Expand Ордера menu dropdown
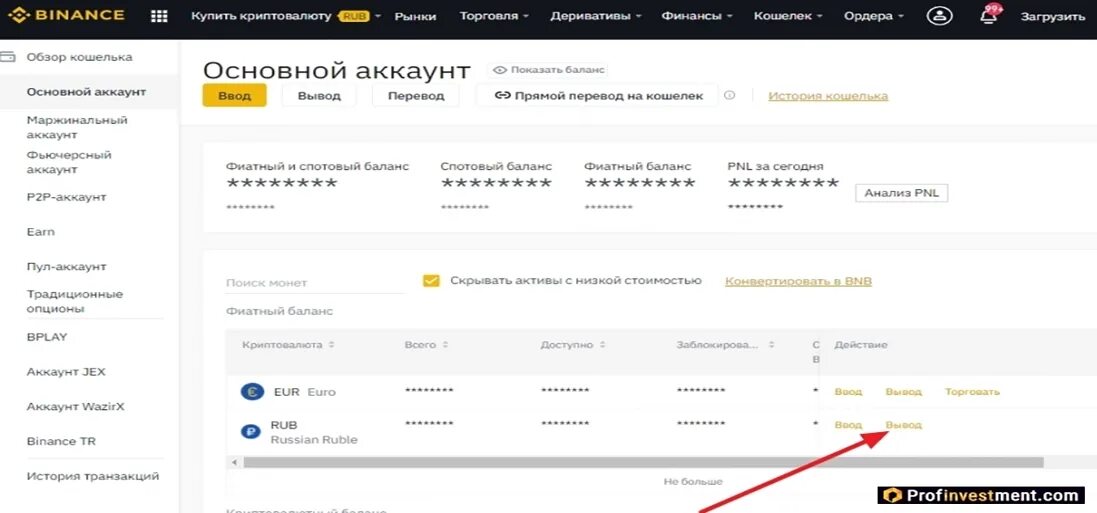The height and width of the screenshot is (513, 1097). (874, 16)
